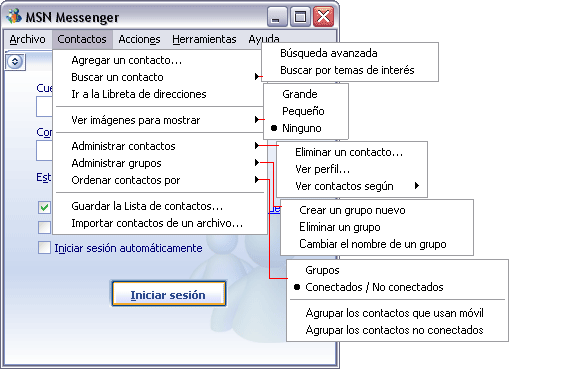The width and height of the screenshot is (566, 369).
Task: Choose Crear un grupo nuevo
Action: coord(377,210)
